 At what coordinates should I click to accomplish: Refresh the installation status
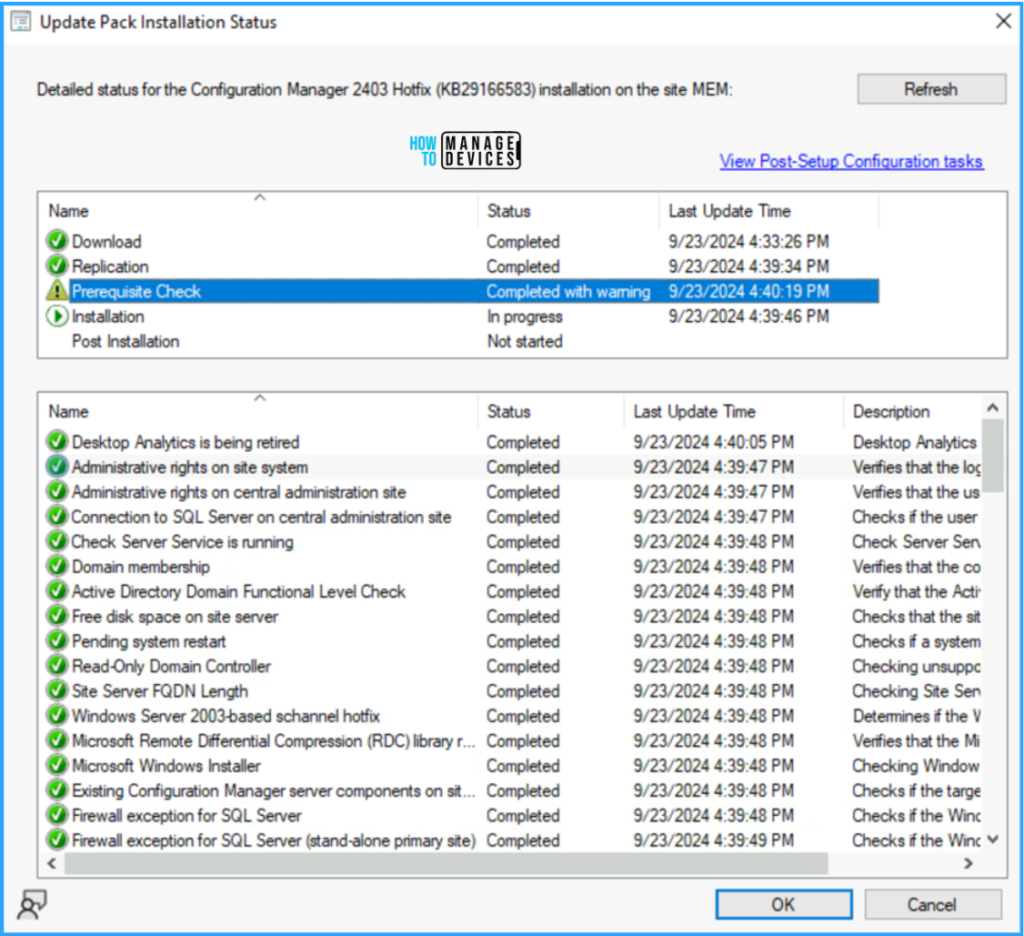[x=931, y=89]
